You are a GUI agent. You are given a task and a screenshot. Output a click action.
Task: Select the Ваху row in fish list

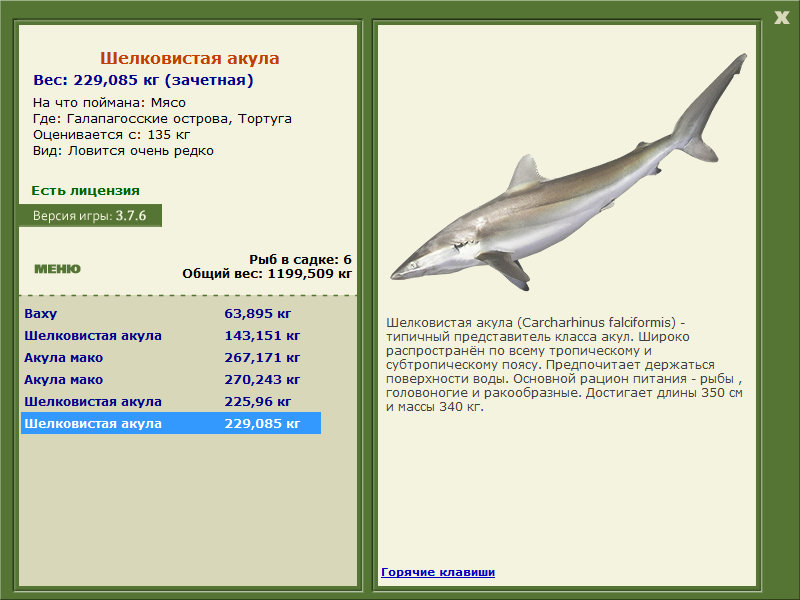tap(171, 313)
